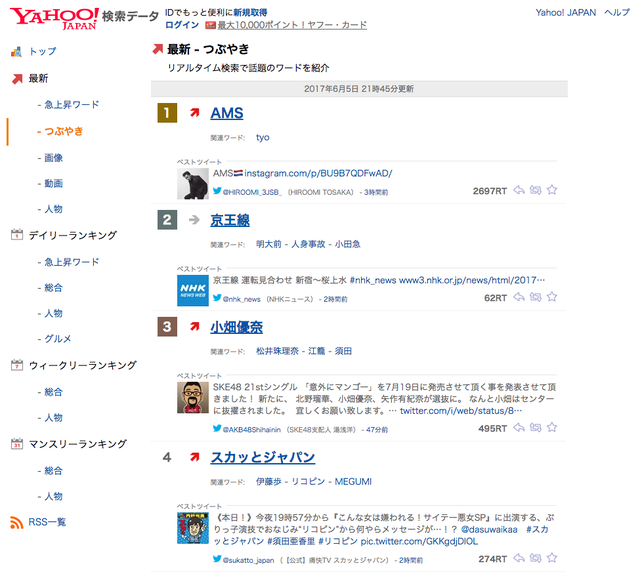Click 新規取得 link in header
The image size is (640, 574).
pos(250,13)
